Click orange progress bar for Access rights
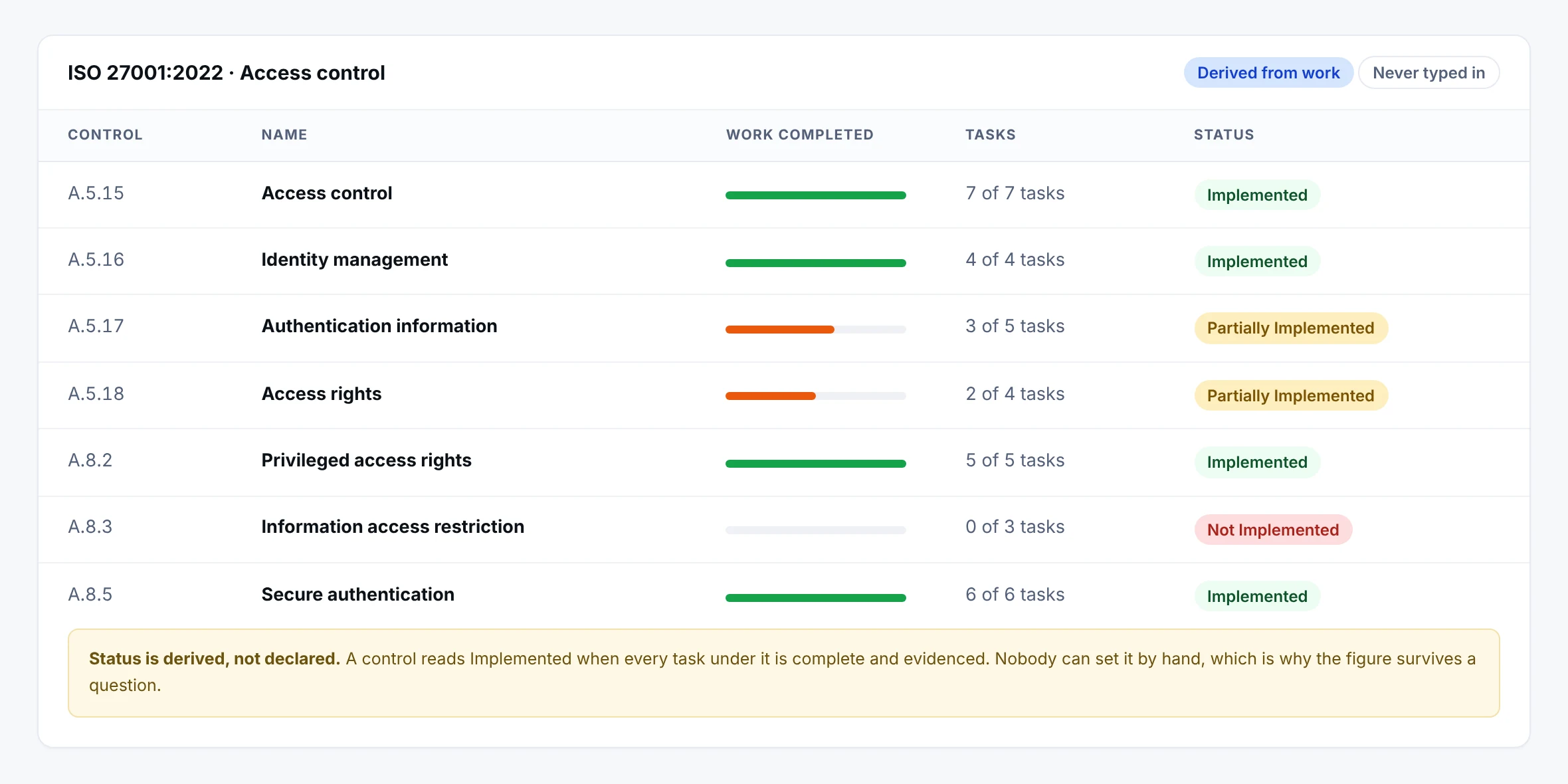The width and height of the screenshot is (1568, 784). click(x=816, y=396)
